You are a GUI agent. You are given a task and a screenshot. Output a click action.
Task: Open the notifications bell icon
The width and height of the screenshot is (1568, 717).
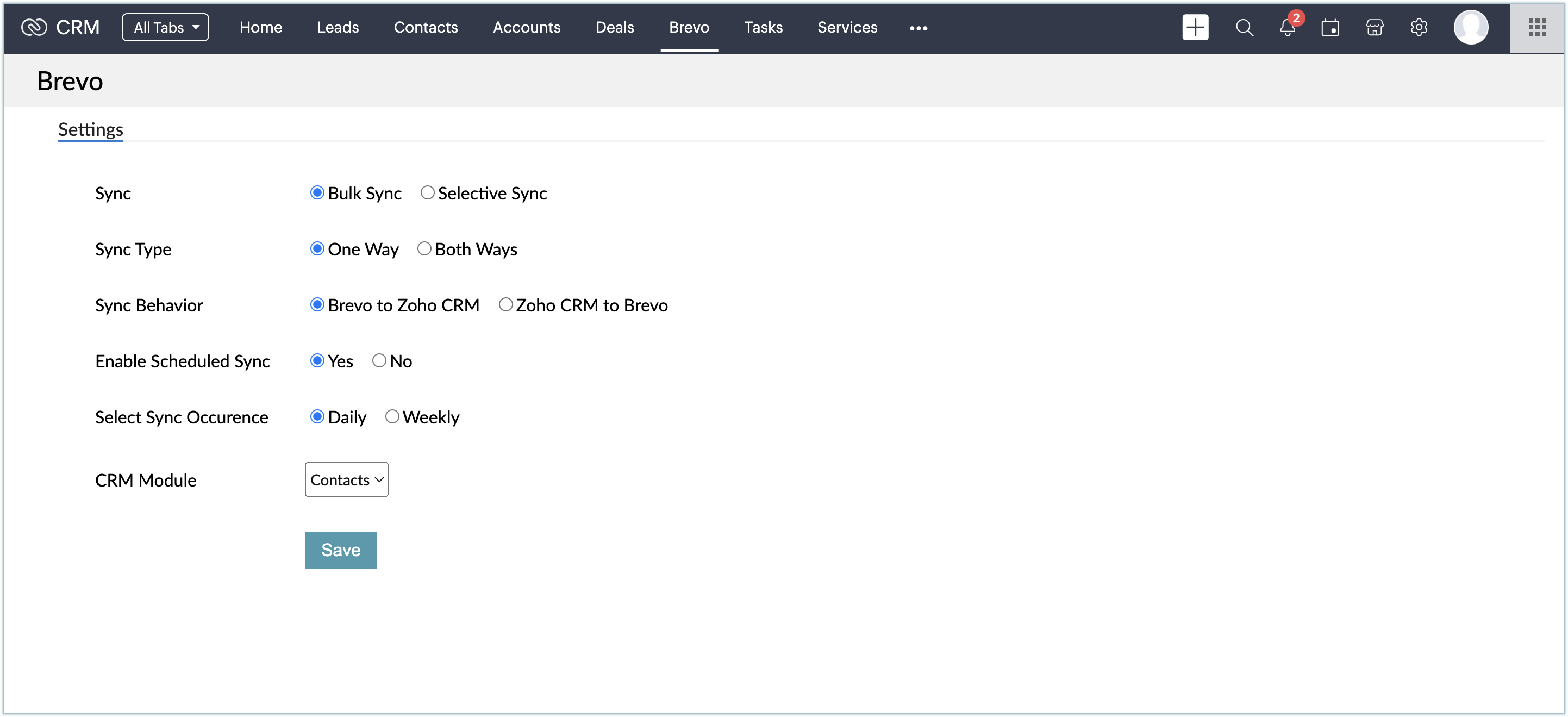[x=1287, y=28]
